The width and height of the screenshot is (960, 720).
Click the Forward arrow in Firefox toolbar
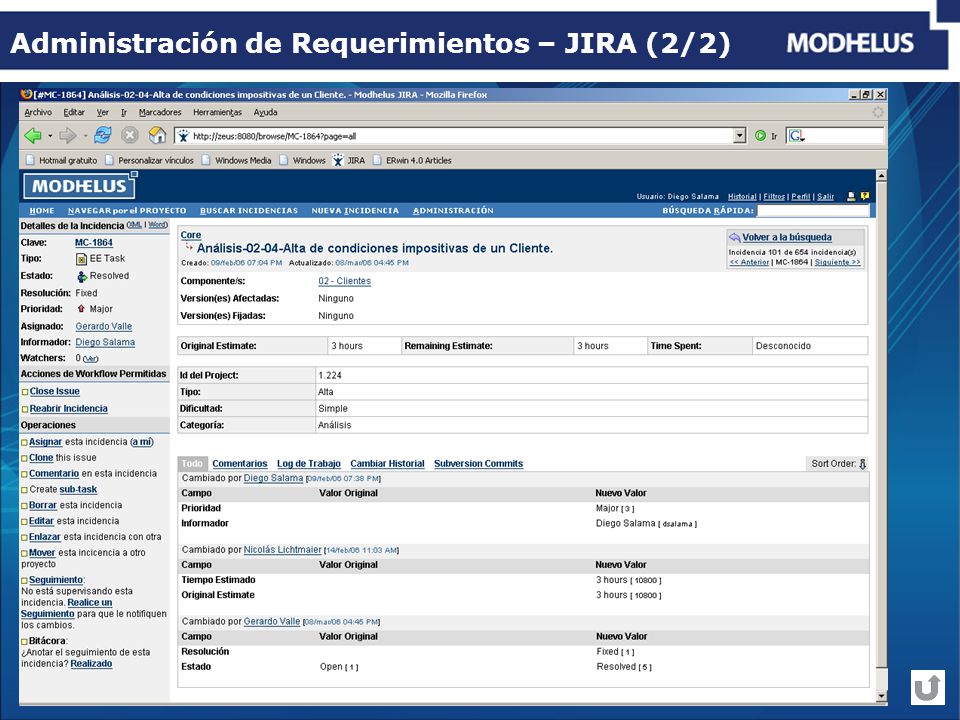point(67,135)
